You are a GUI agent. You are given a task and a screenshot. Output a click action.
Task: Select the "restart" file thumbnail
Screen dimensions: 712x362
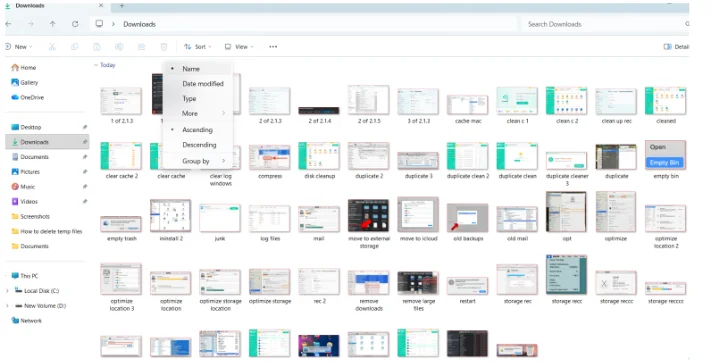pos(467,286)
